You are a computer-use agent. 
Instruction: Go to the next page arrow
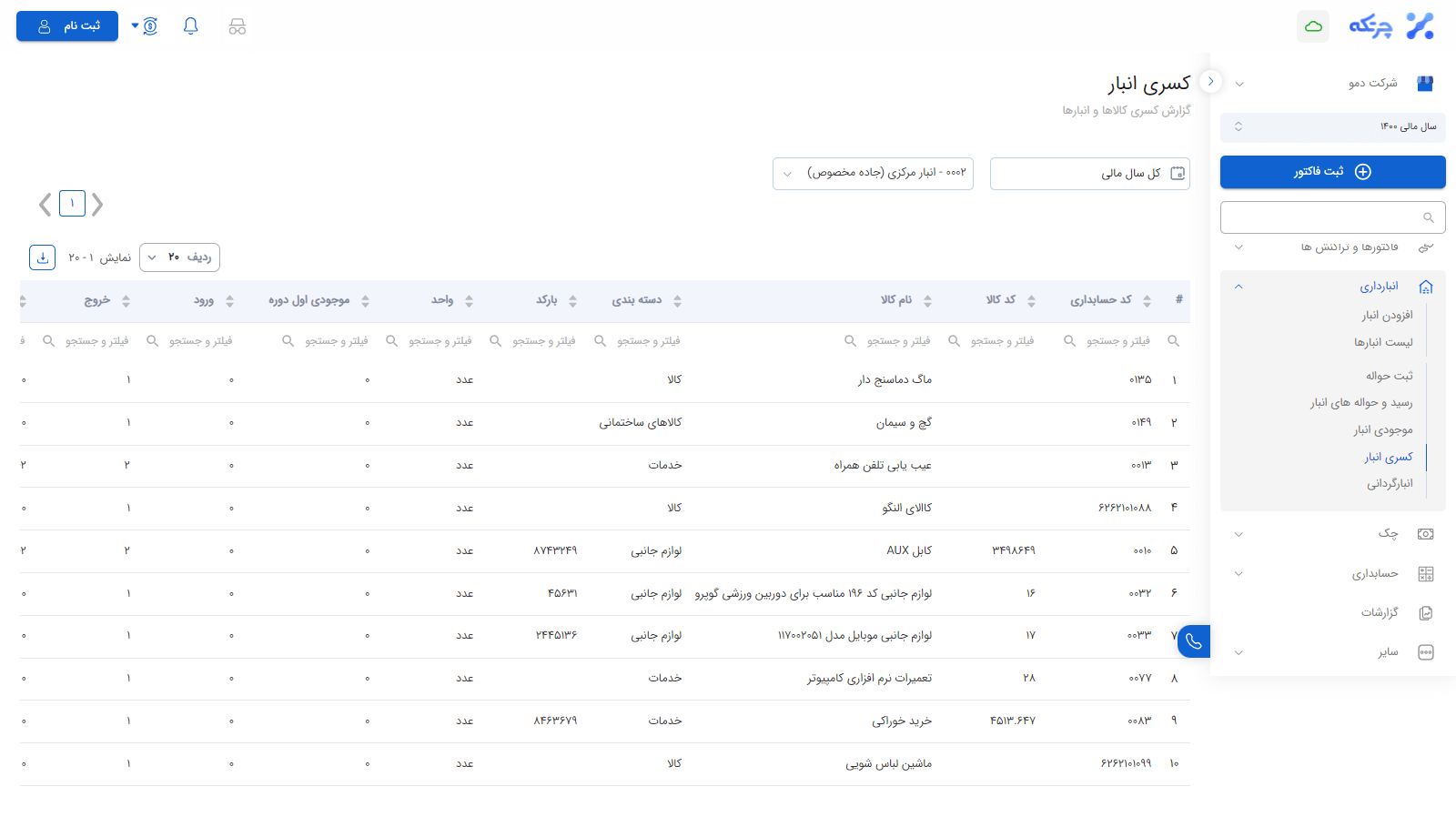tap(45, 205)
